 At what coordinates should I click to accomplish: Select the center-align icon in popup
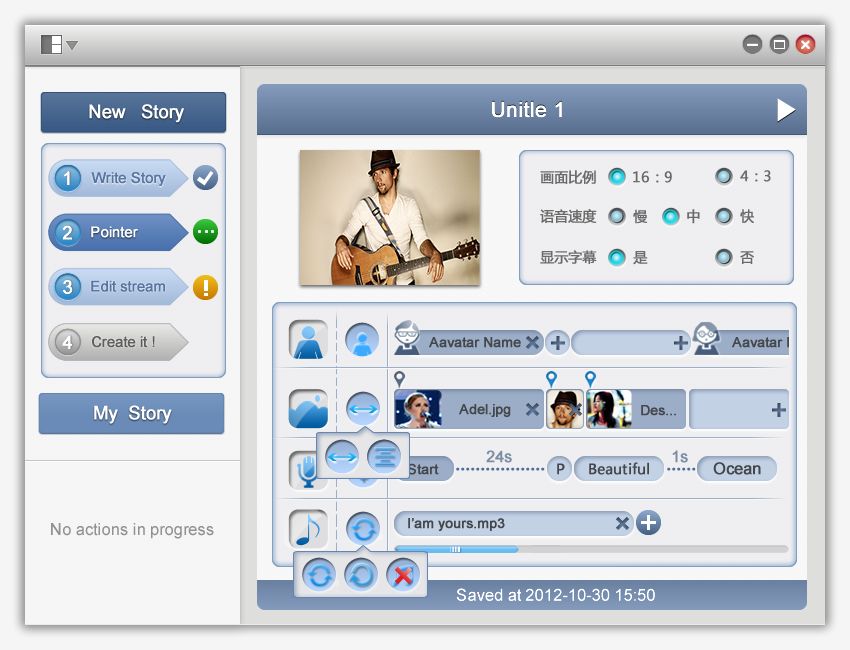click(384, 456)
